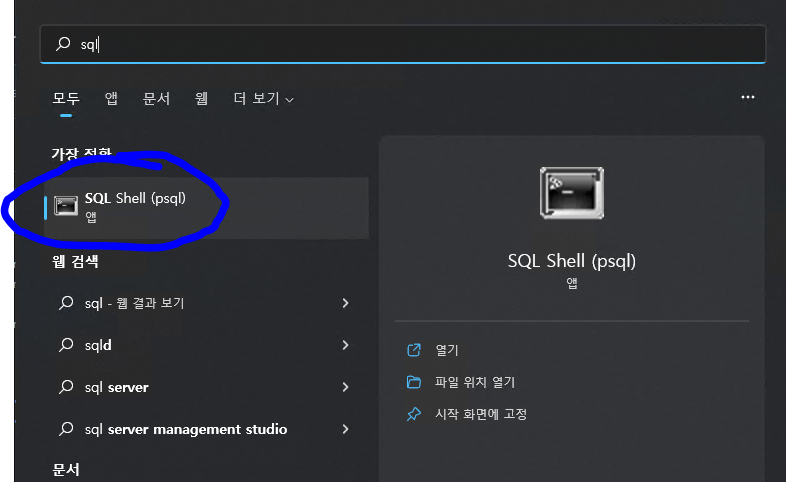Click the pin icon for 시작 화면에 고정
Screen dimensions: 786x482
tap(414, 414)
